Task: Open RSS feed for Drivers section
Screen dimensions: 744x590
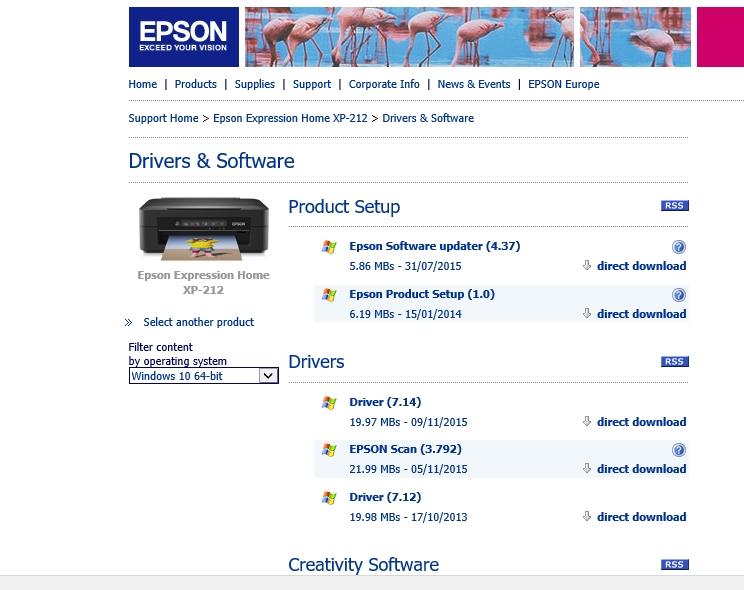Action: pyautogui.click(x=674, y=362)
